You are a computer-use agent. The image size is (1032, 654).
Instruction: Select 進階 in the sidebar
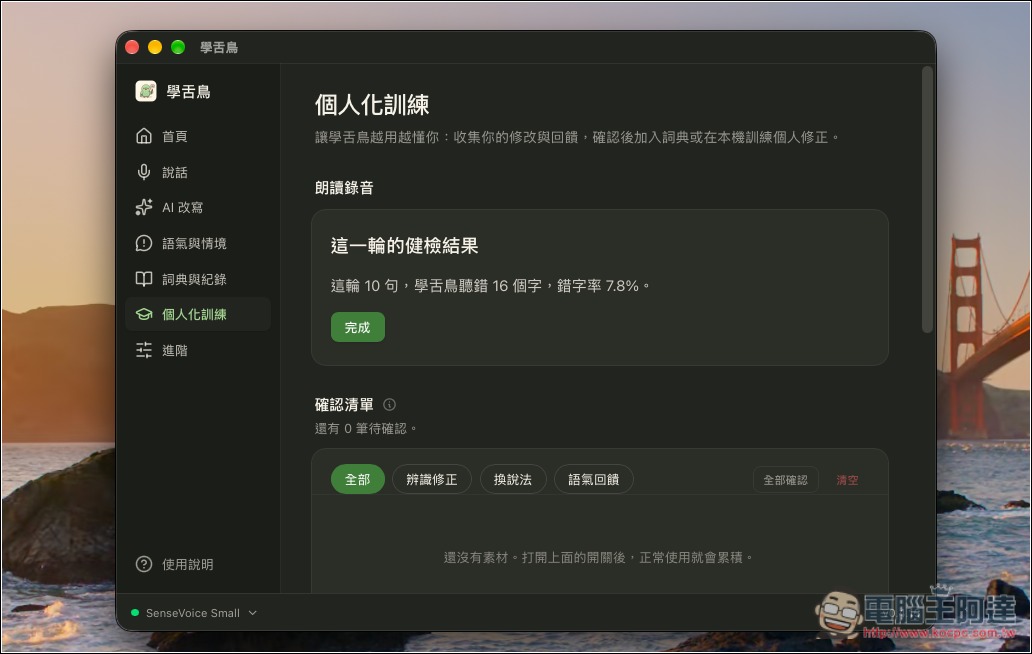197,350
